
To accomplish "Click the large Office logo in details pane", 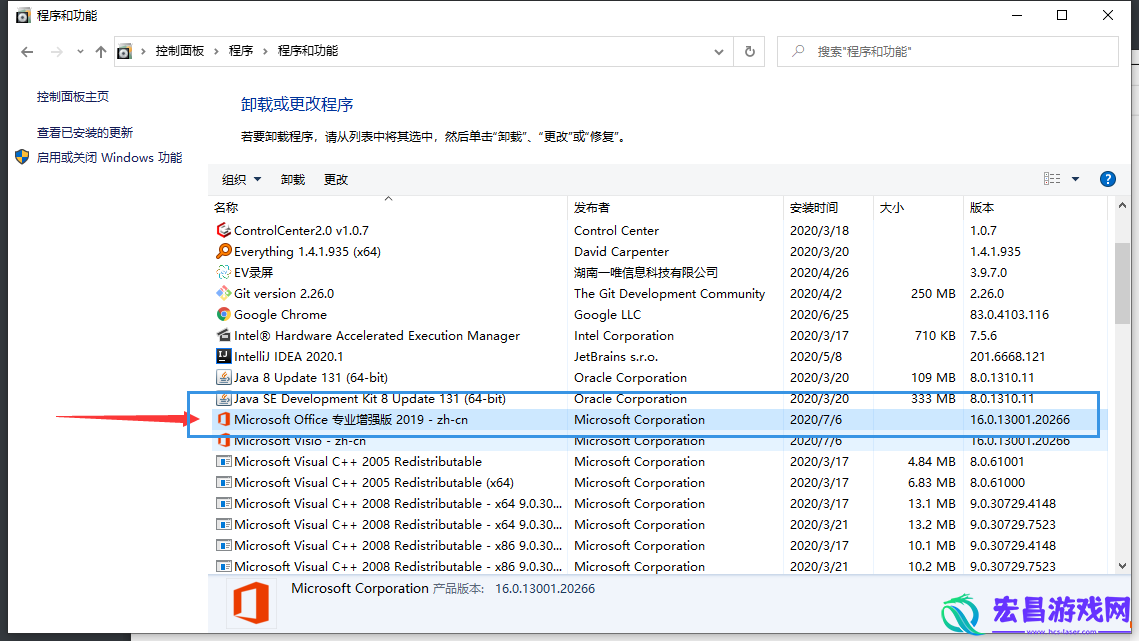I will 251,602.
